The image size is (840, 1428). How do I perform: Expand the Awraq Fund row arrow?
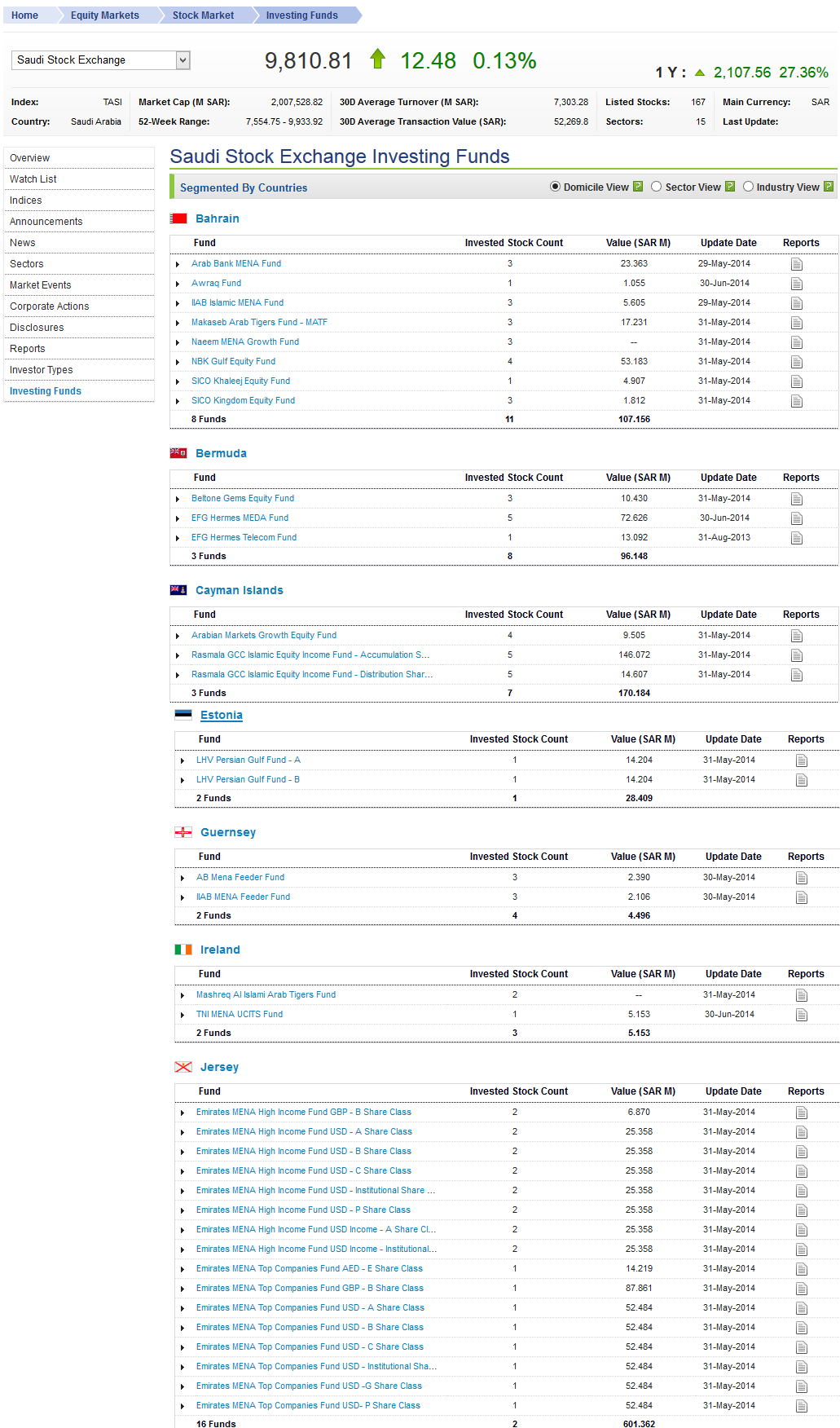178,284
